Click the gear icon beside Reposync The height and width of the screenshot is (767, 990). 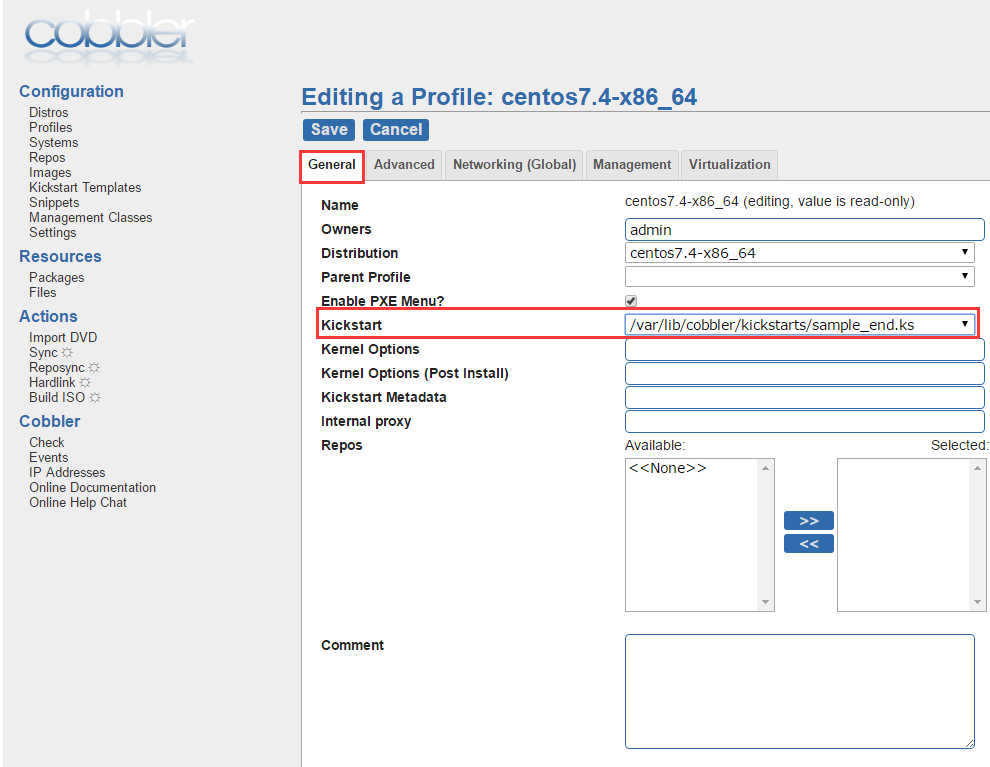click(94, 367)
